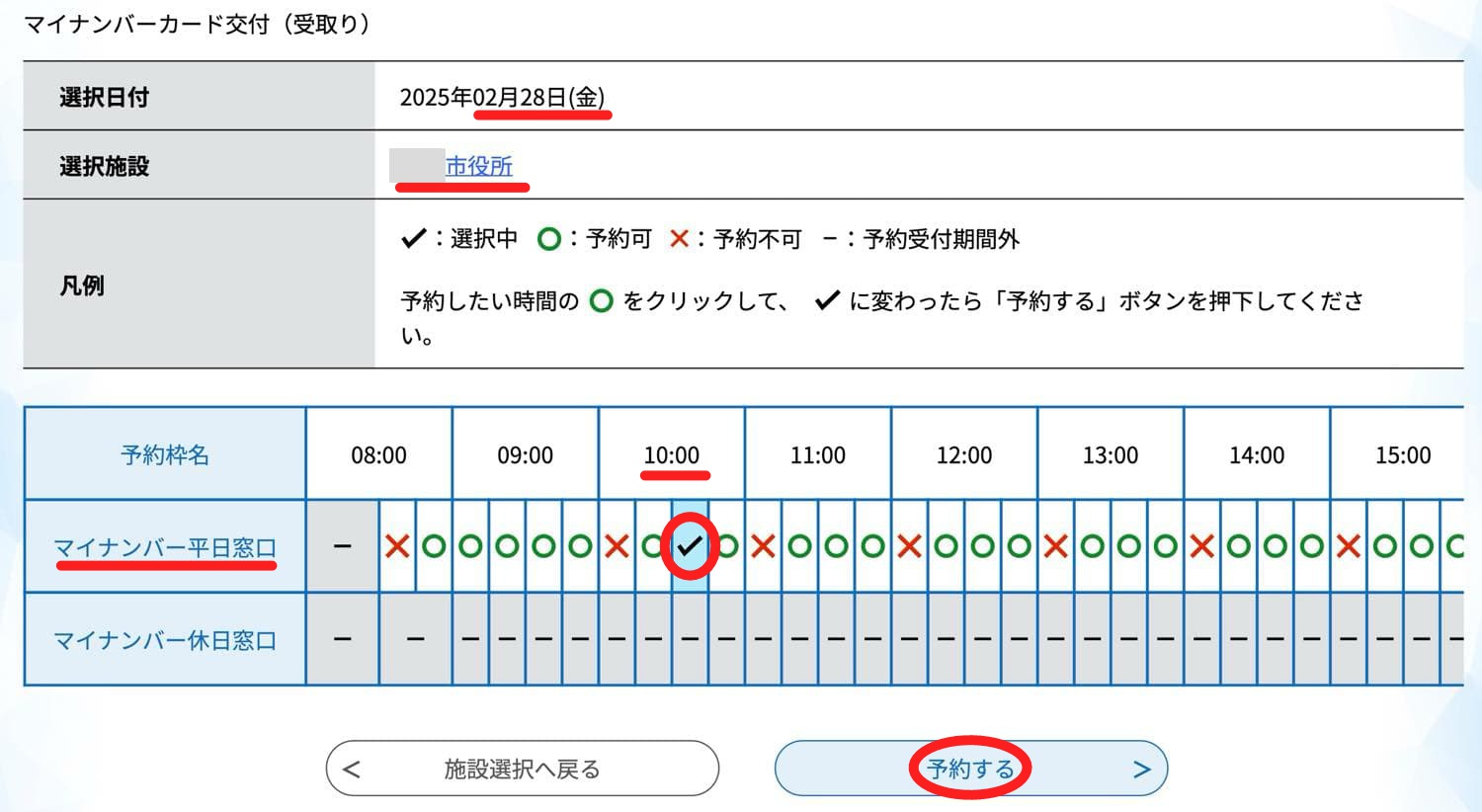Select the first green circle under 13:00

[1092, 545]
